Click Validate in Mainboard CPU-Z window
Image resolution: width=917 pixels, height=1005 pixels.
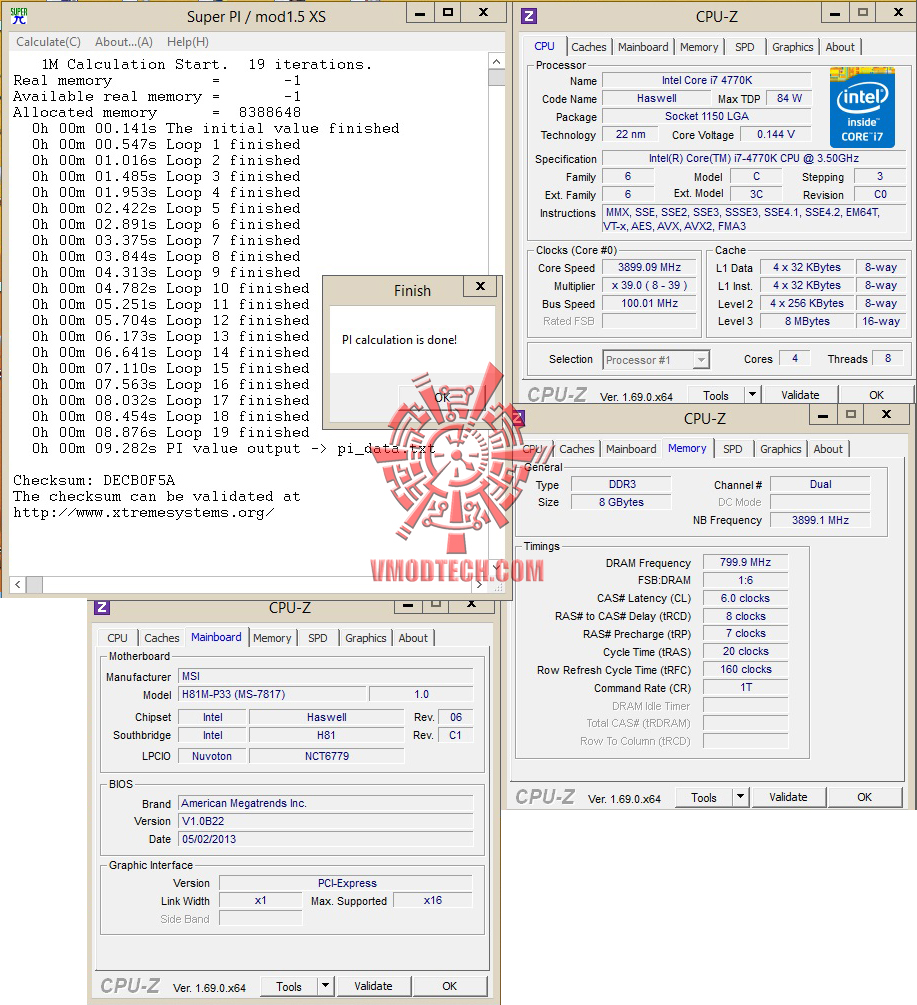373,986
